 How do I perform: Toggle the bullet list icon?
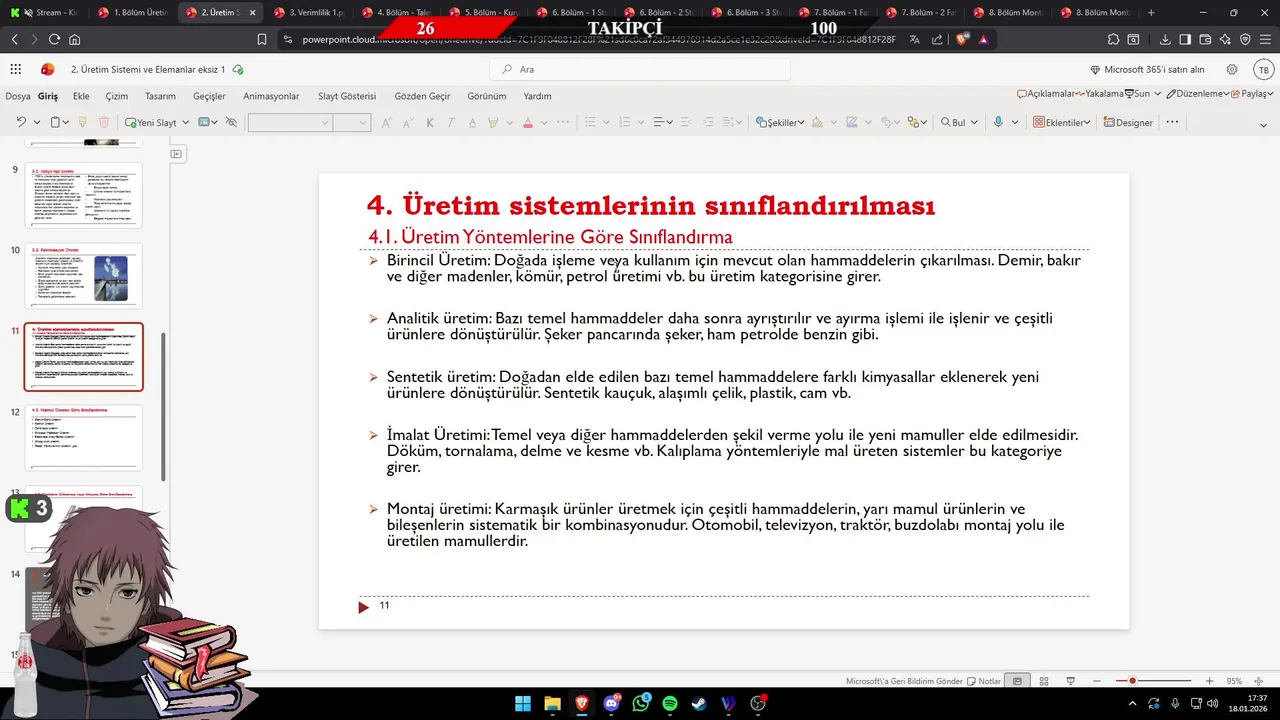coord(590,122)
